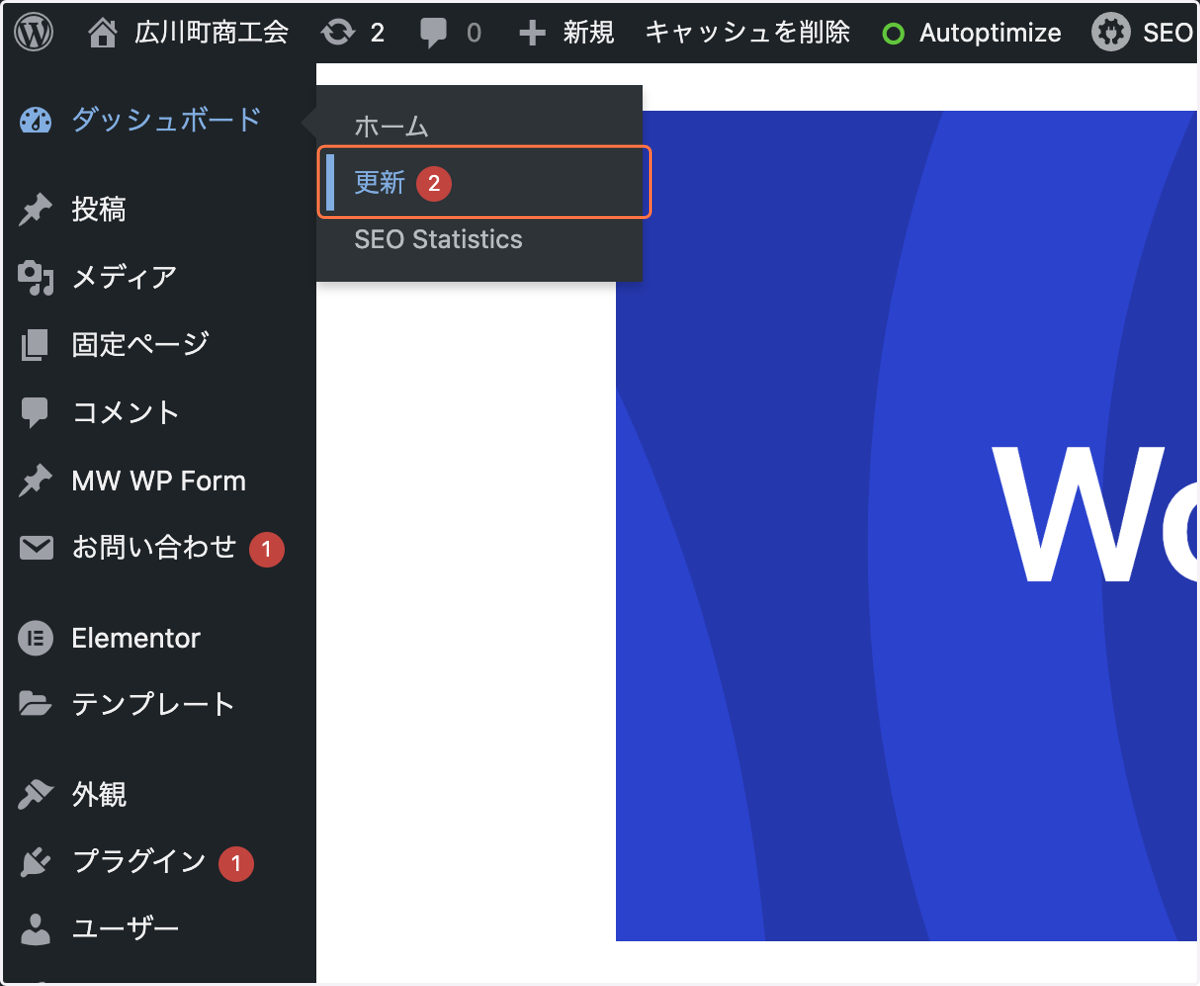The width and height of the screenshot is (1200, 986).
Task: Click the dashboard gauge icon
Action: [x=36, y=121]
